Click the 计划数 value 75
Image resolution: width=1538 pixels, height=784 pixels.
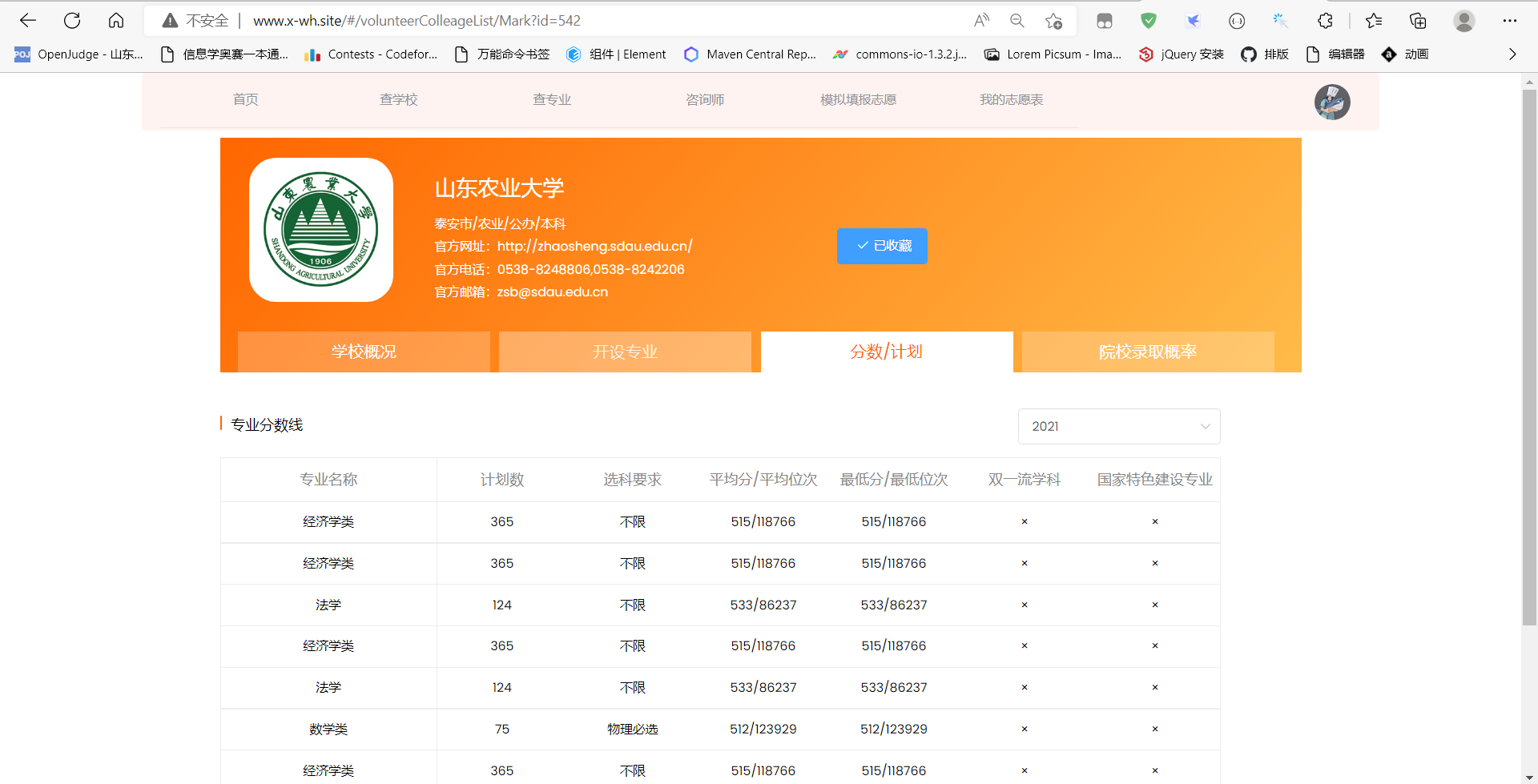tap(501, 729)
